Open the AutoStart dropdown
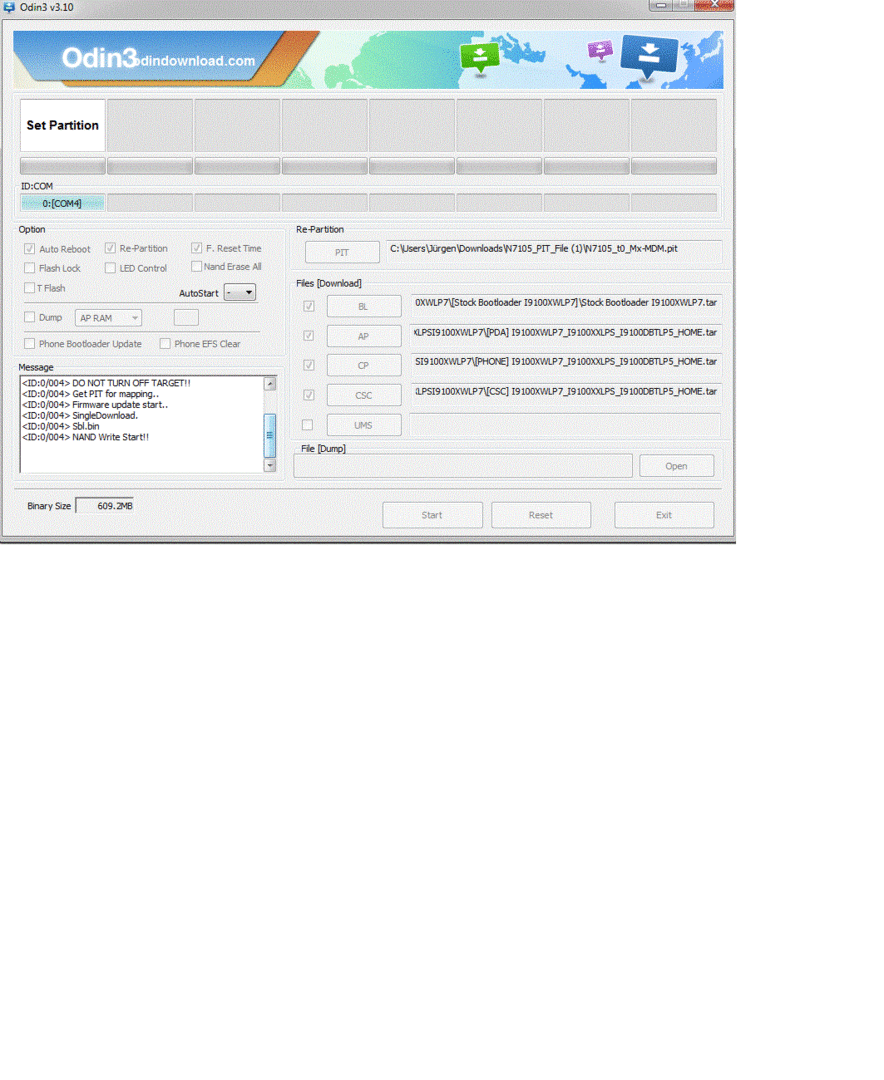Viewport: 884px width, 1080px height. 240,293
